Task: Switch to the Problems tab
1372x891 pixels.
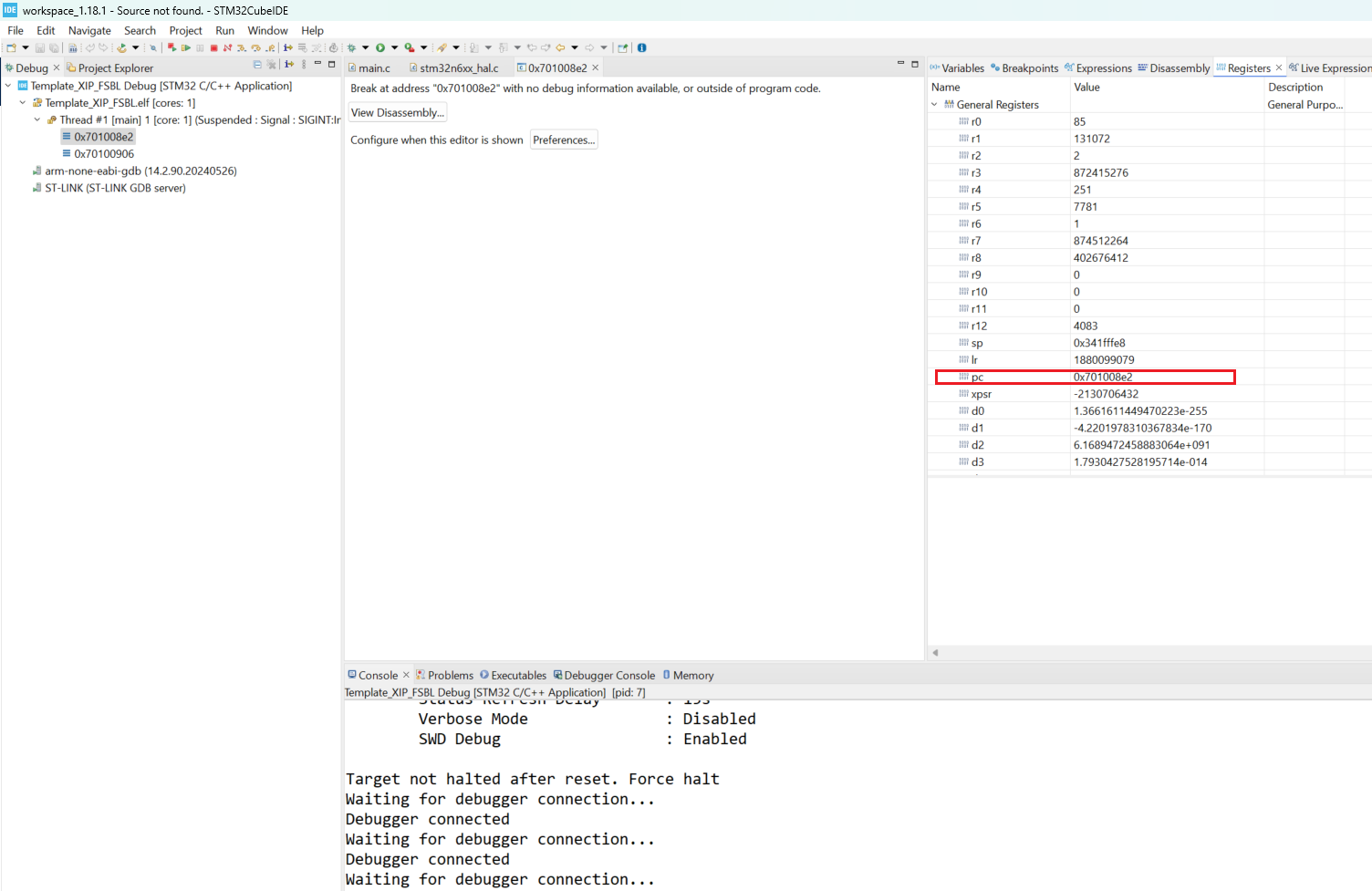Action: pos(444,676)
